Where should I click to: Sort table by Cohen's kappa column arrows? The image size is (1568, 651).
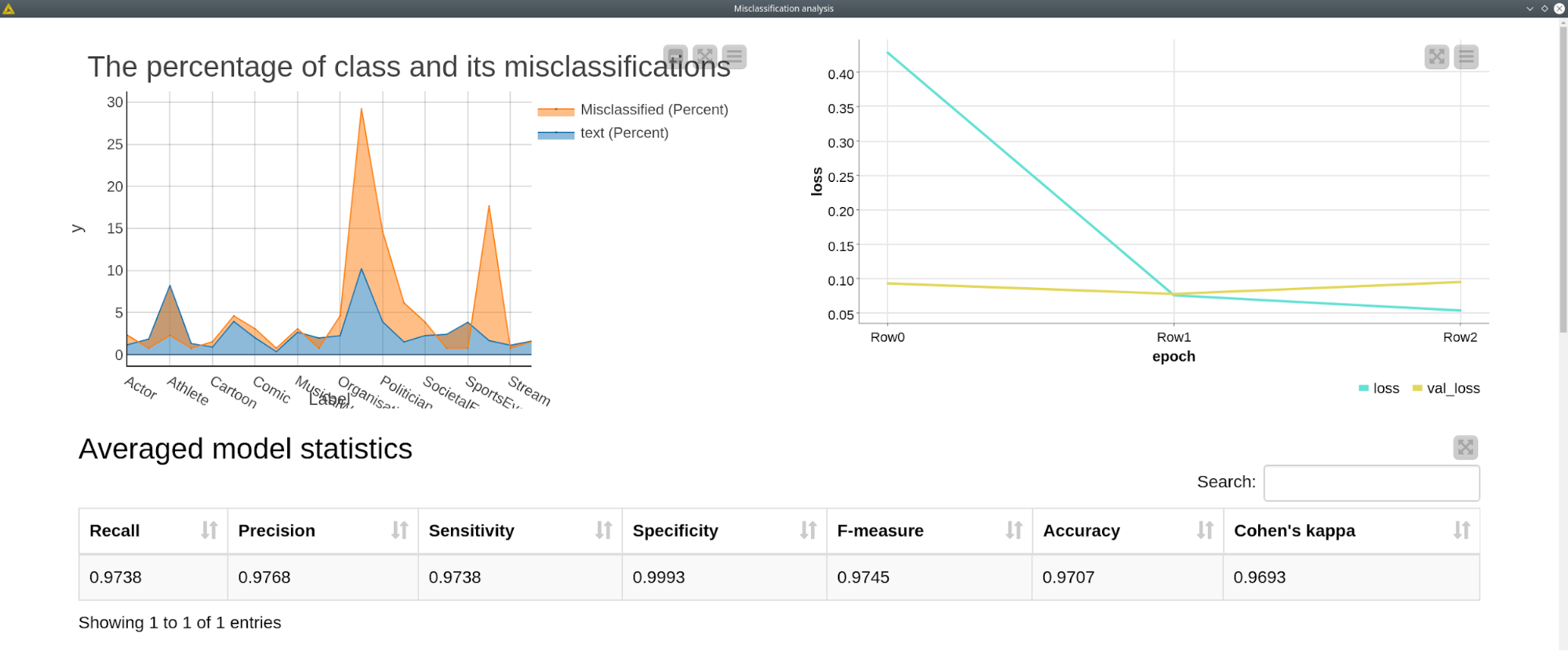[x=1461, y=530]
